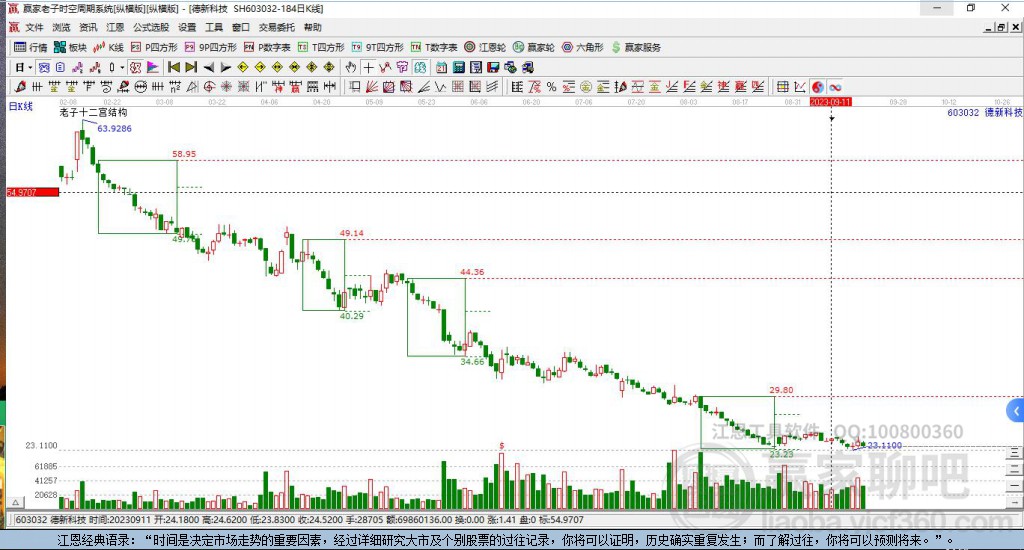Open the calendar icon
This screenshot has width=1024, height=550.
[441, 67]
